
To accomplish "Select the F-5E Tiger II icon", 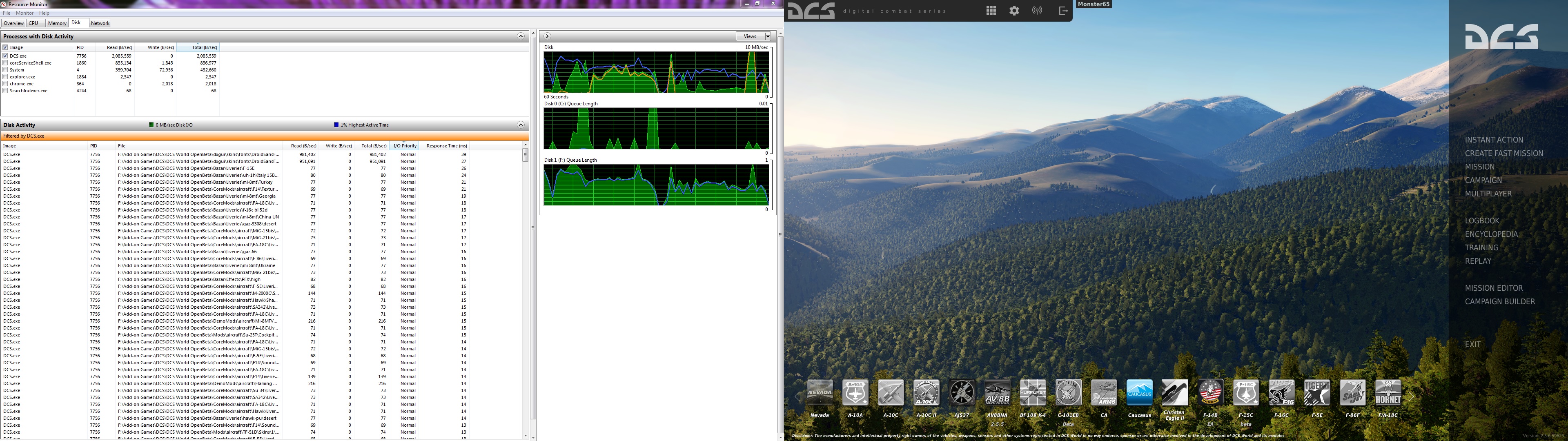I will (x=1317, y=393).
